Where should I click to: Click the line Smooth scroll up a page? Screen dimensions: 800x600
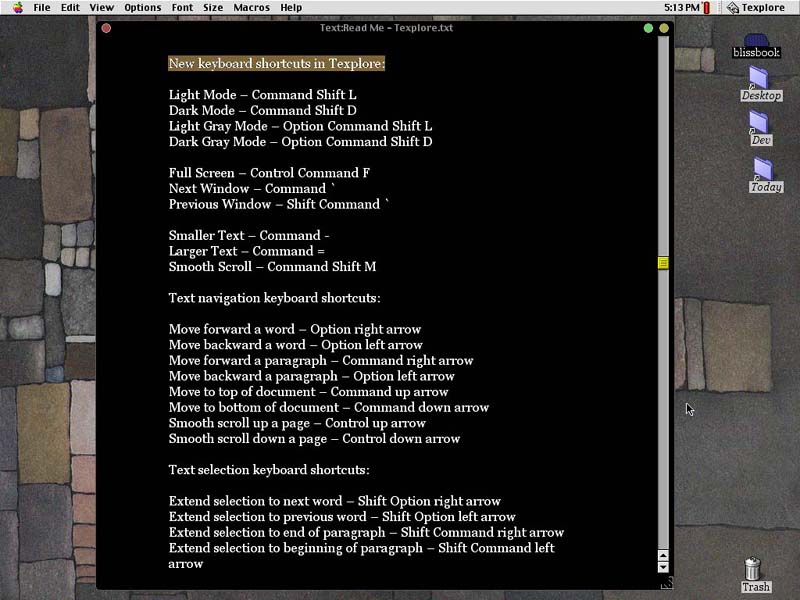297,423
